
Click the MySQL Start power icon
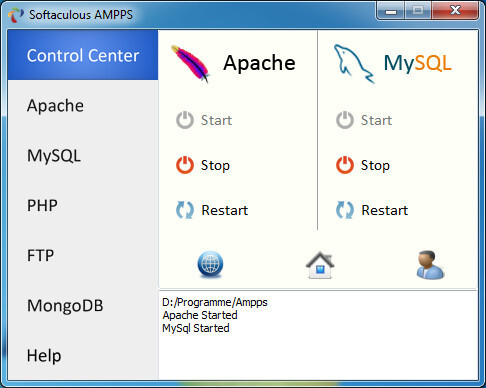tap(345, 120)
